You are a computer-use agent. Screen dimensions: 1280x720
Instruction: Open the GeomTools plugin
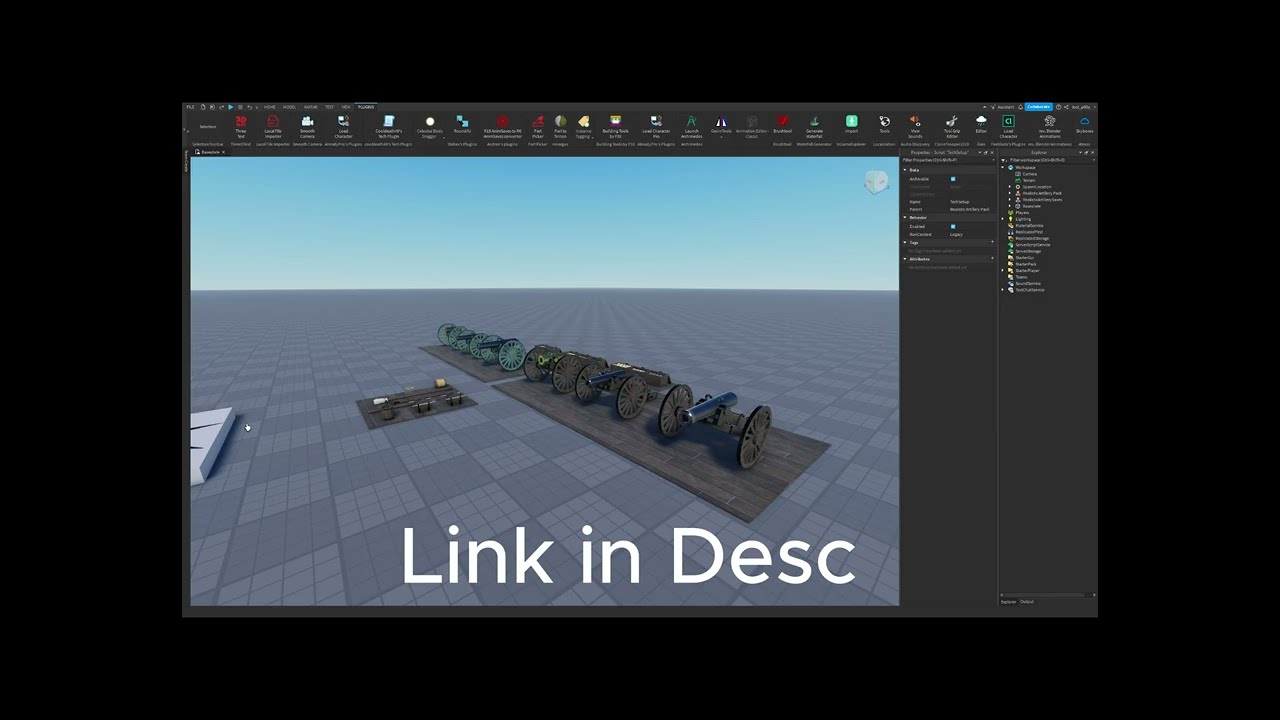click(x=721, y=126)
